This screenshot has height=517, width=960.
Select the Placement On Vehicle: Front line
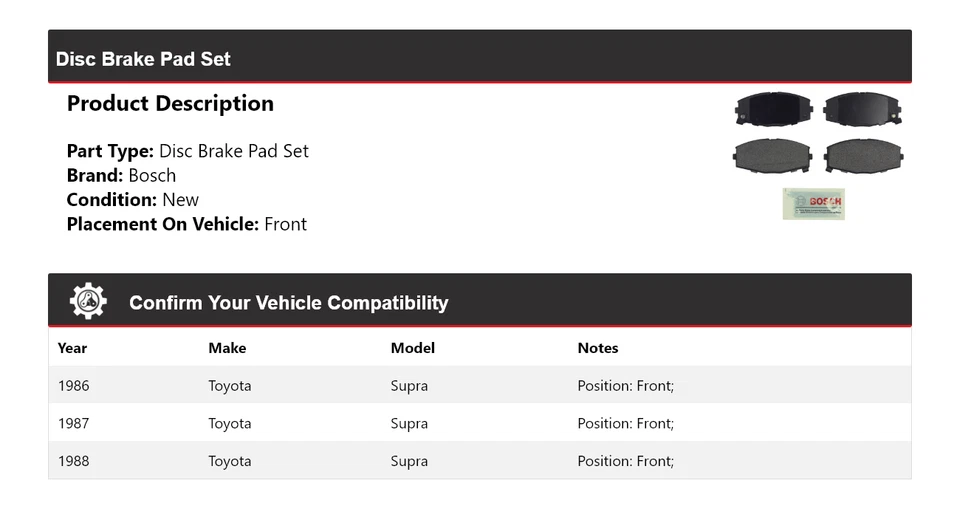(x=186, y=224)
